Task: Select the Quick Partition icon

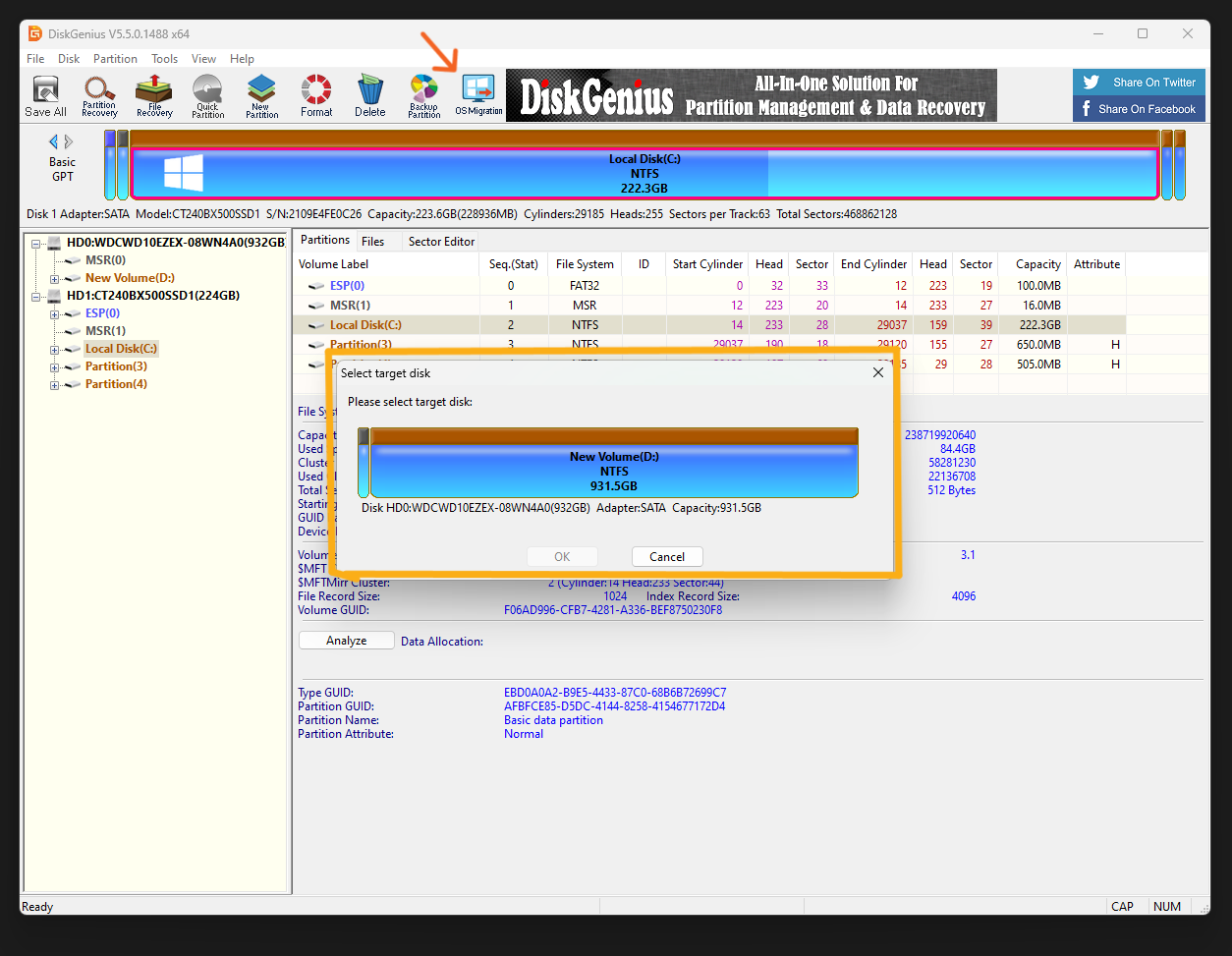Action: (x=207, y=95)
